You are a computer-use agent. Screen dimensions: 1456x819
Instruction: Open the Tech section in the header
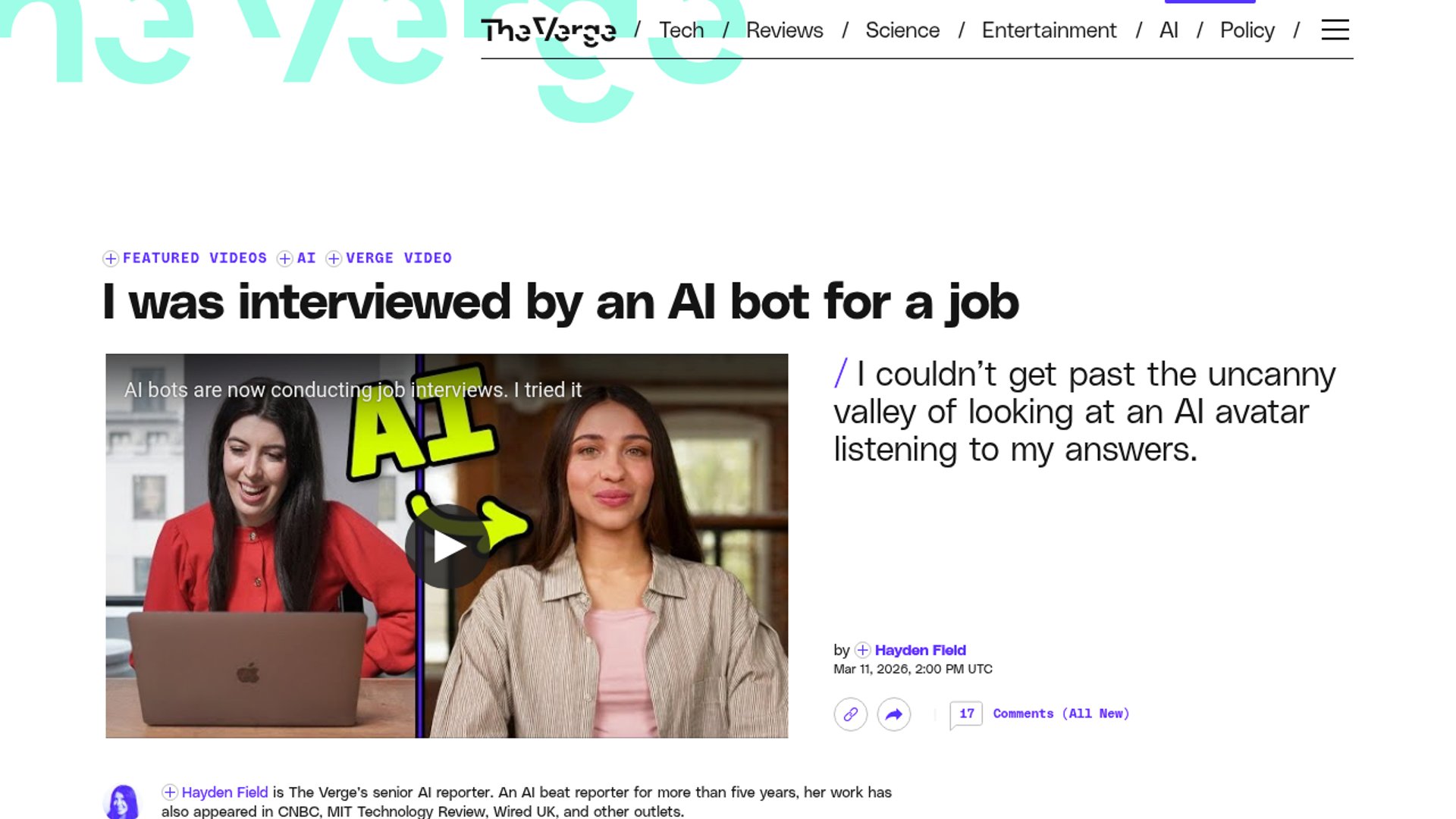coord(681,30)
